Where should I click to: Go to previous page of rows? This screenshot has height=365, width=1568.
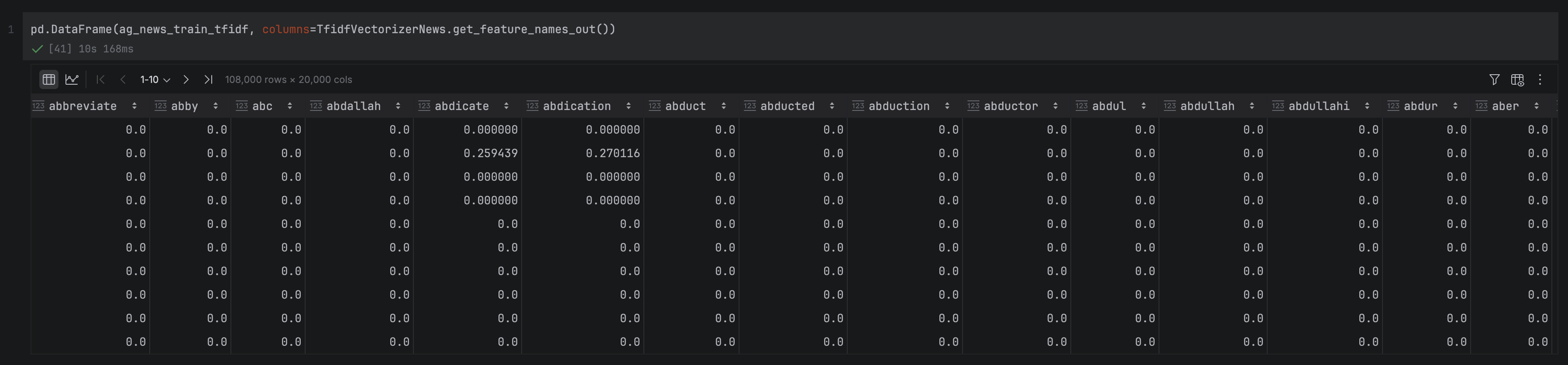coord(123,79)
